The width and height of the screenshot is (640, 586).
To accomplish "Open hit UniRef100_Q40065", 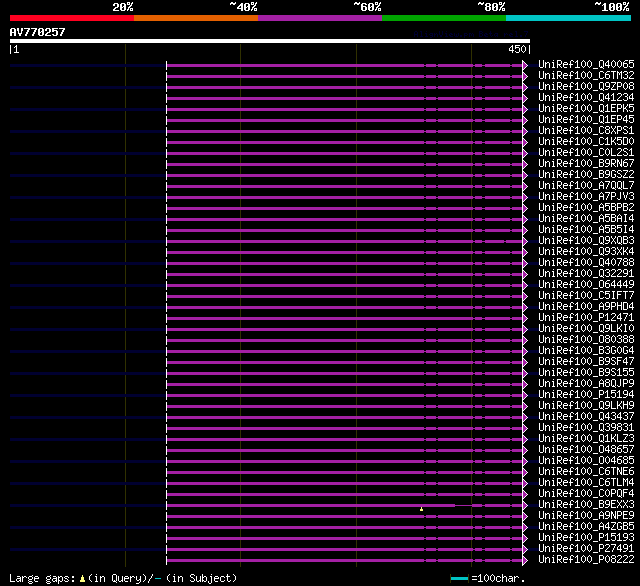I will point(586,64).
